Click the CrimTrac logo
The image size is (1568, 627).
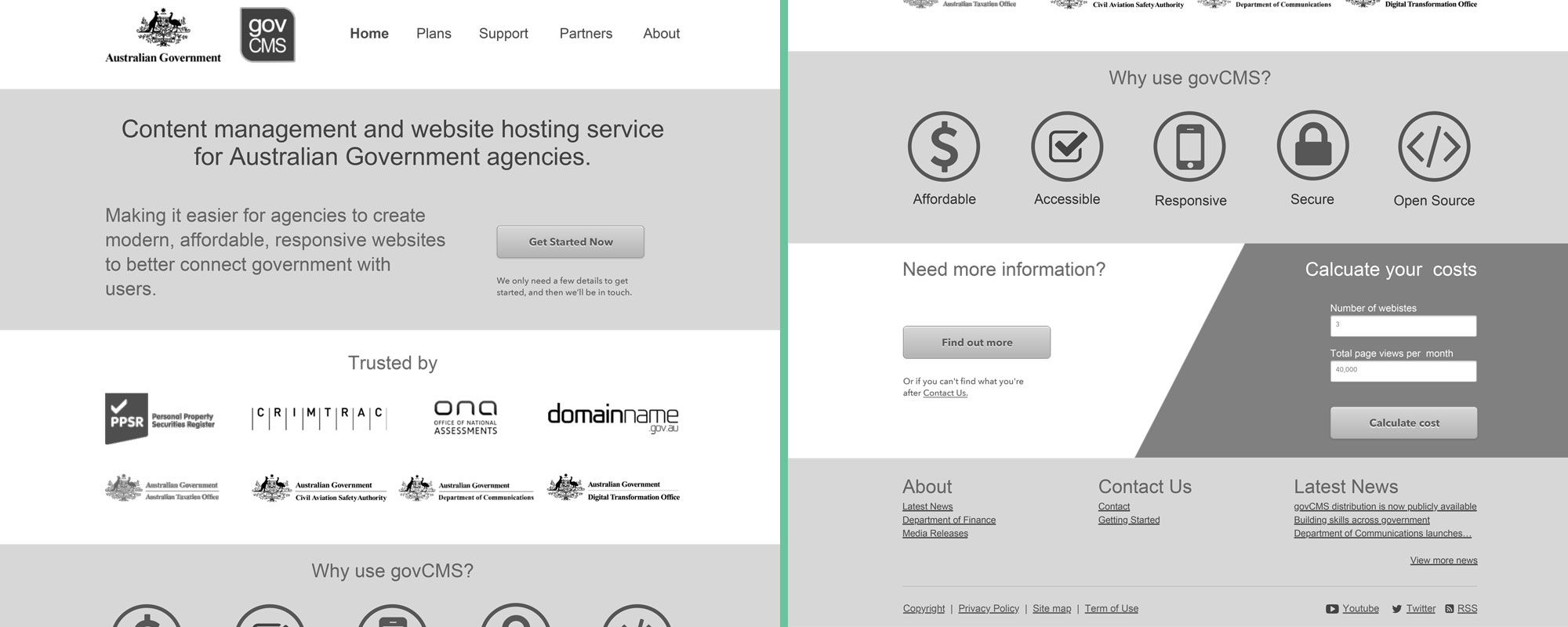click(x=319, y=418)
